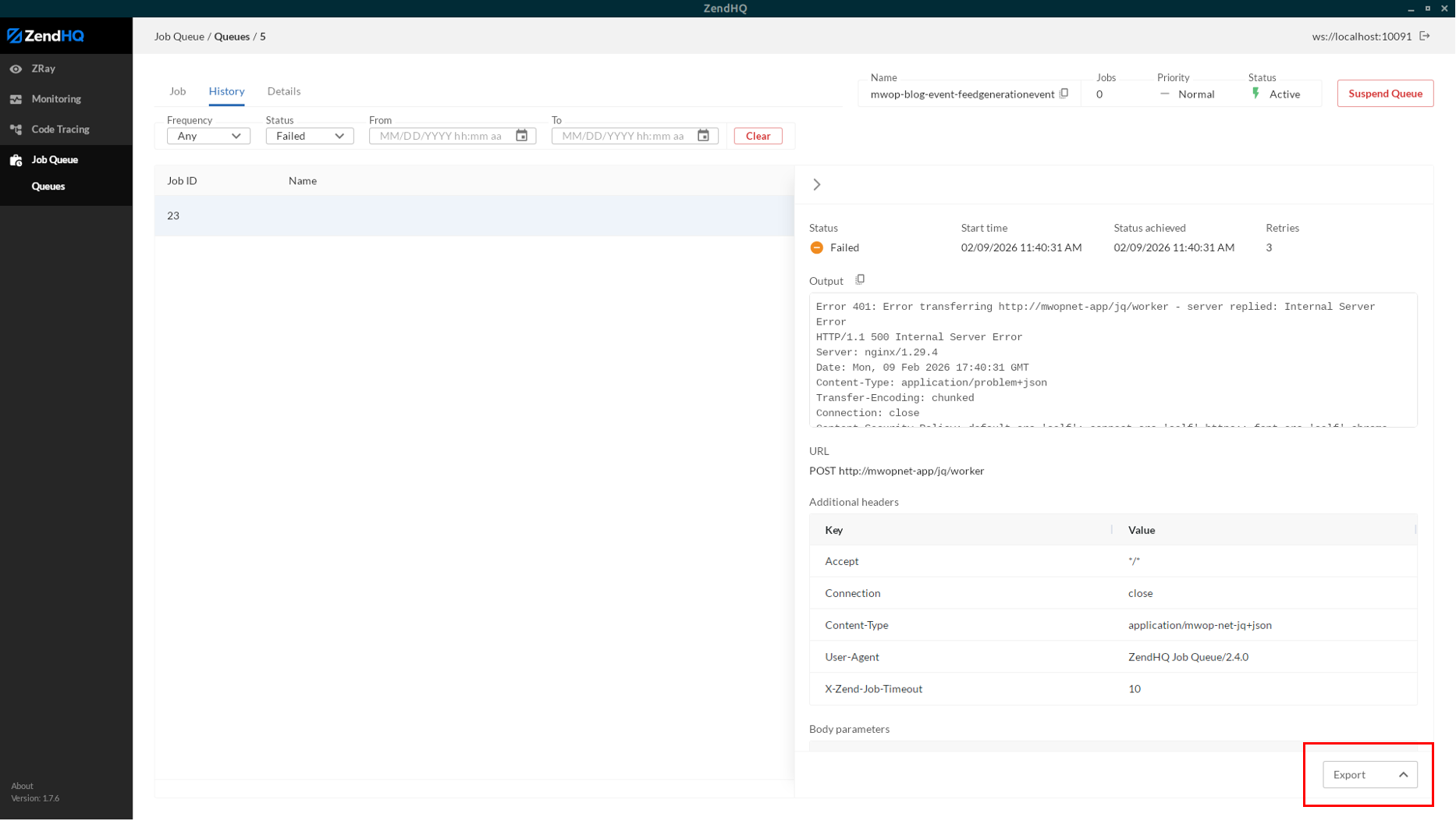The width and height of the screenshot is (1456, 821).
Task: Click the Queues breadcrumb link
Action: (232, 37)
